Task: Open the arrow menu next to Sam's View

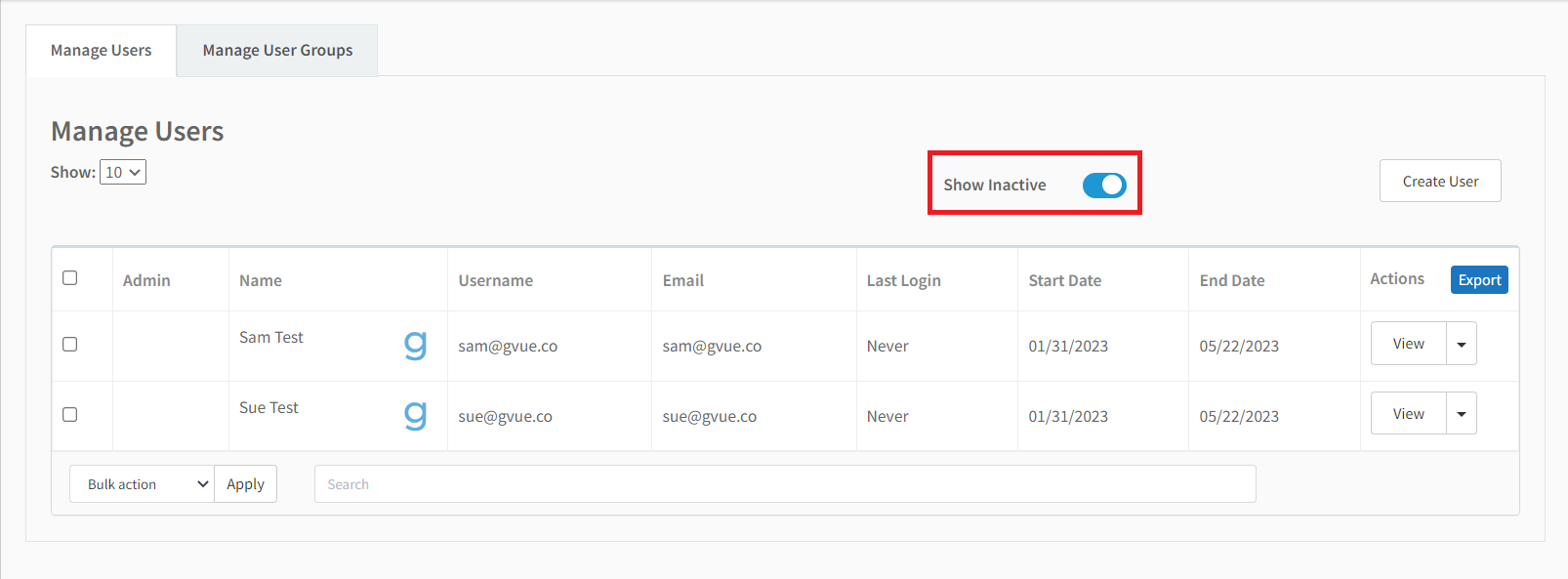Action: point(1462,344)
